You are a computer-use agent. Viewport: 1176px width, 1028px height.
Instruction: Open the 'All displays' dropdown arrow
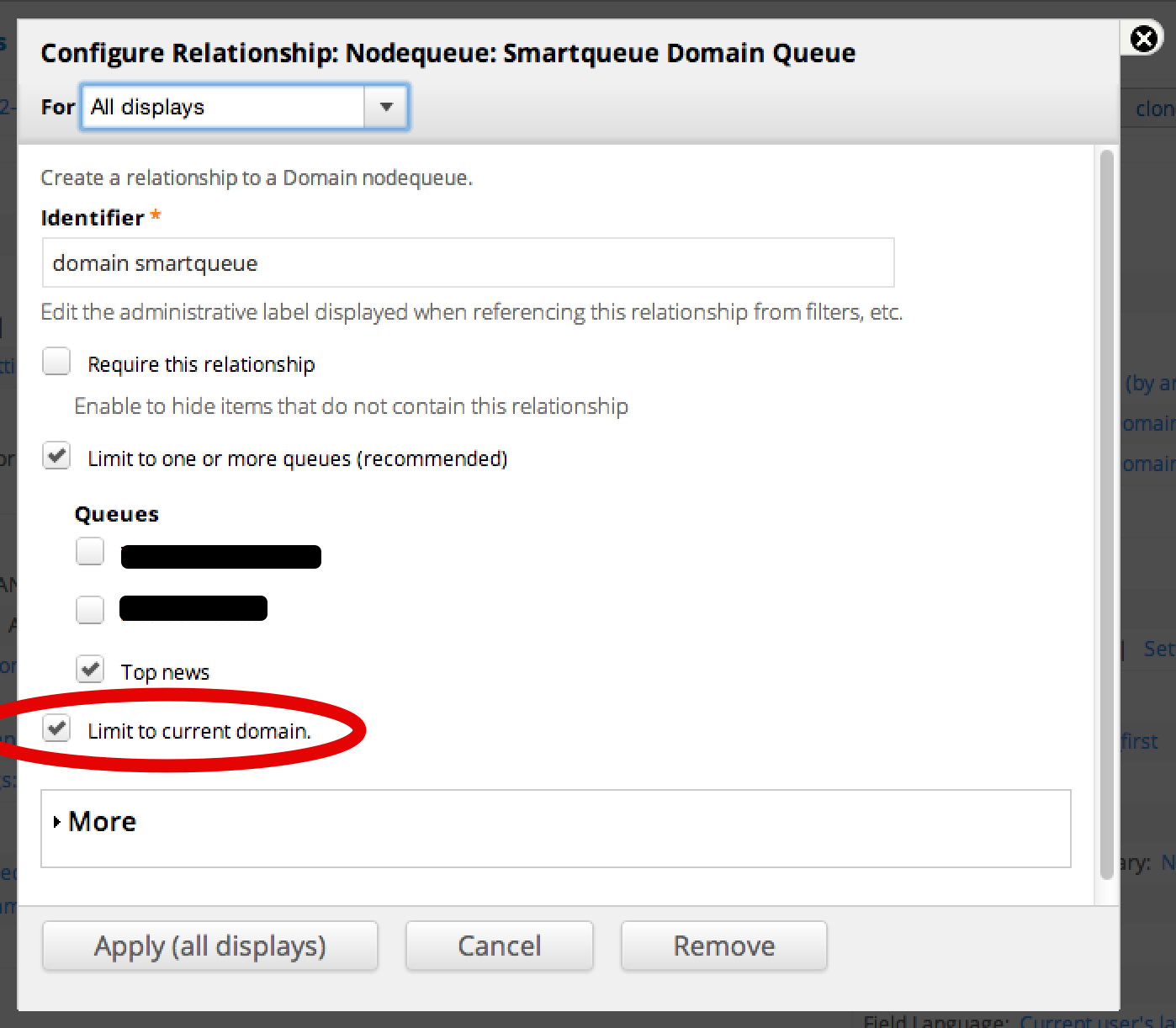(x=386, y=107)
